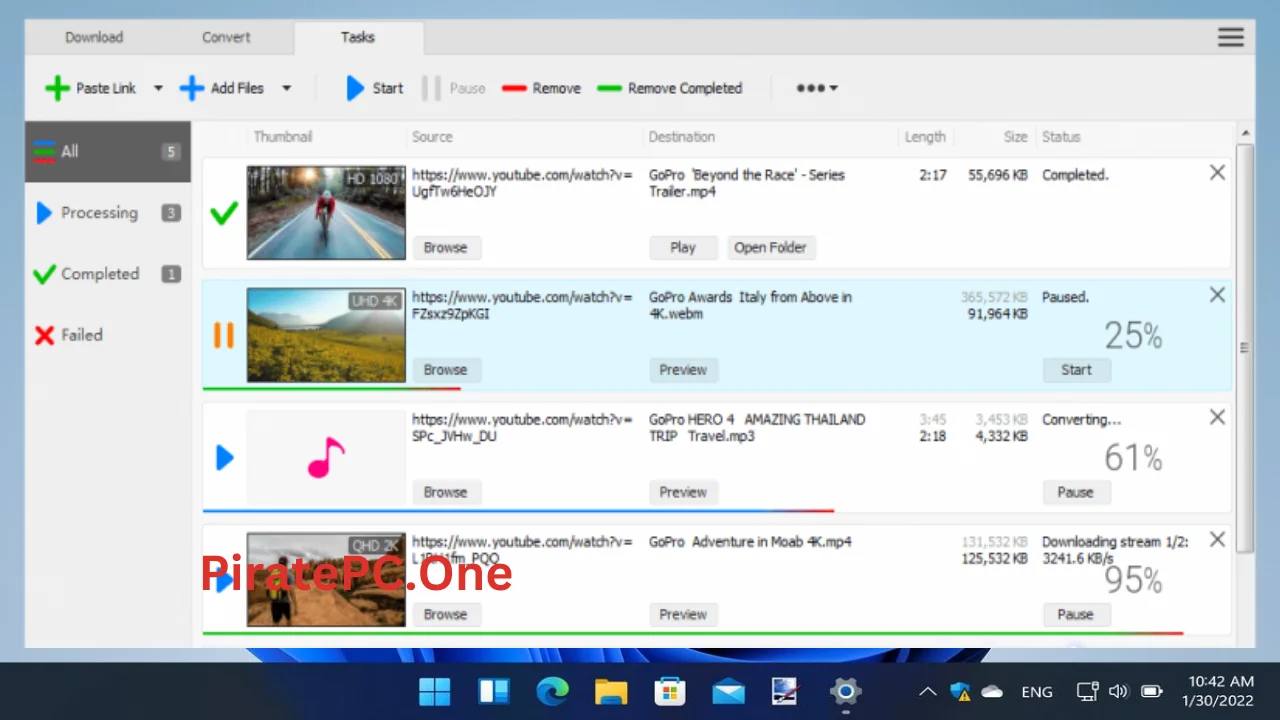1280x720 pixels.
Task: Click the Pause toolbar button
Action: coord(454,88)
